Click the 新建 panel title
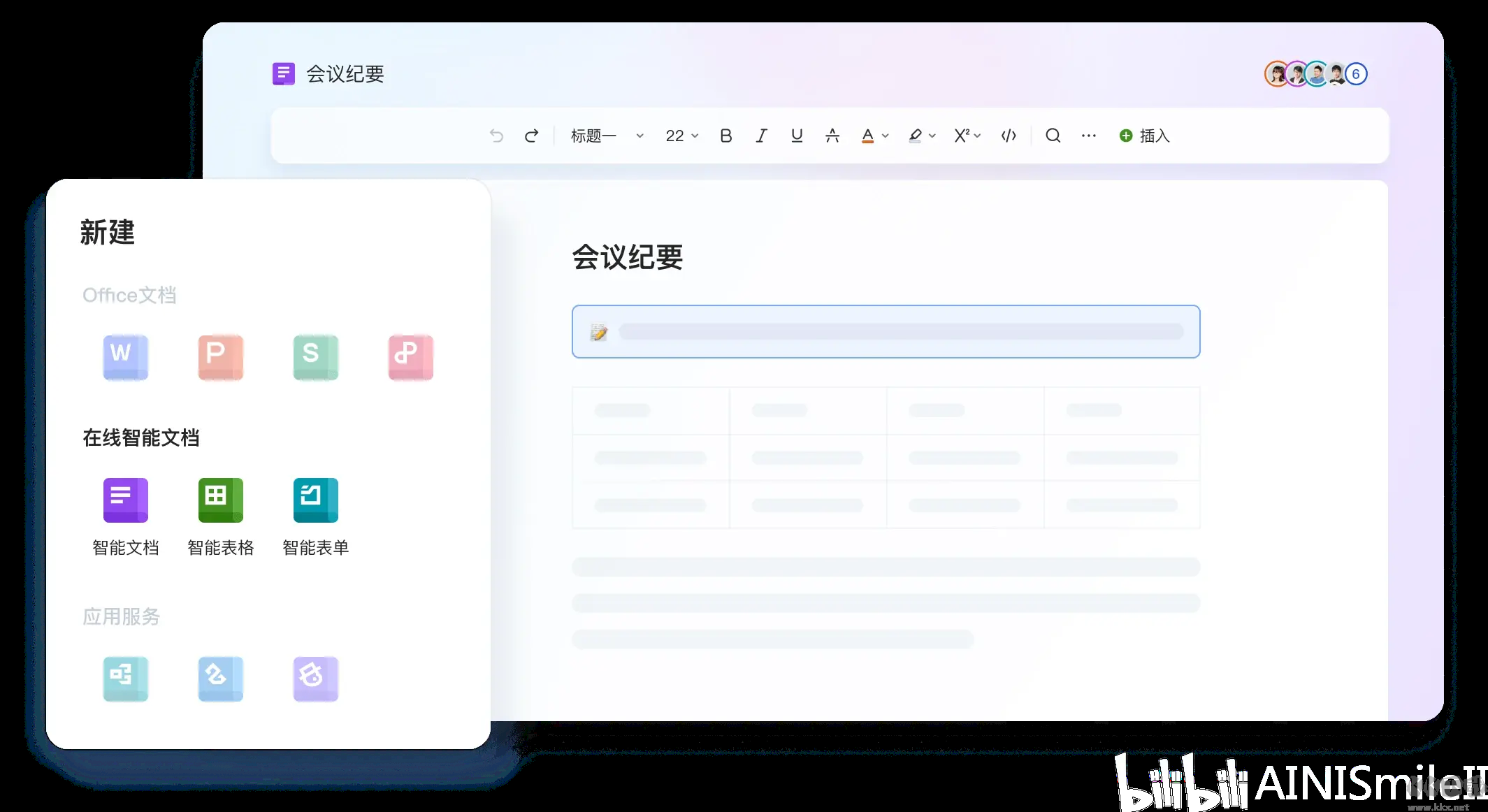The height and width of the screenshot is (812, 1488). [x=108, y=232]
